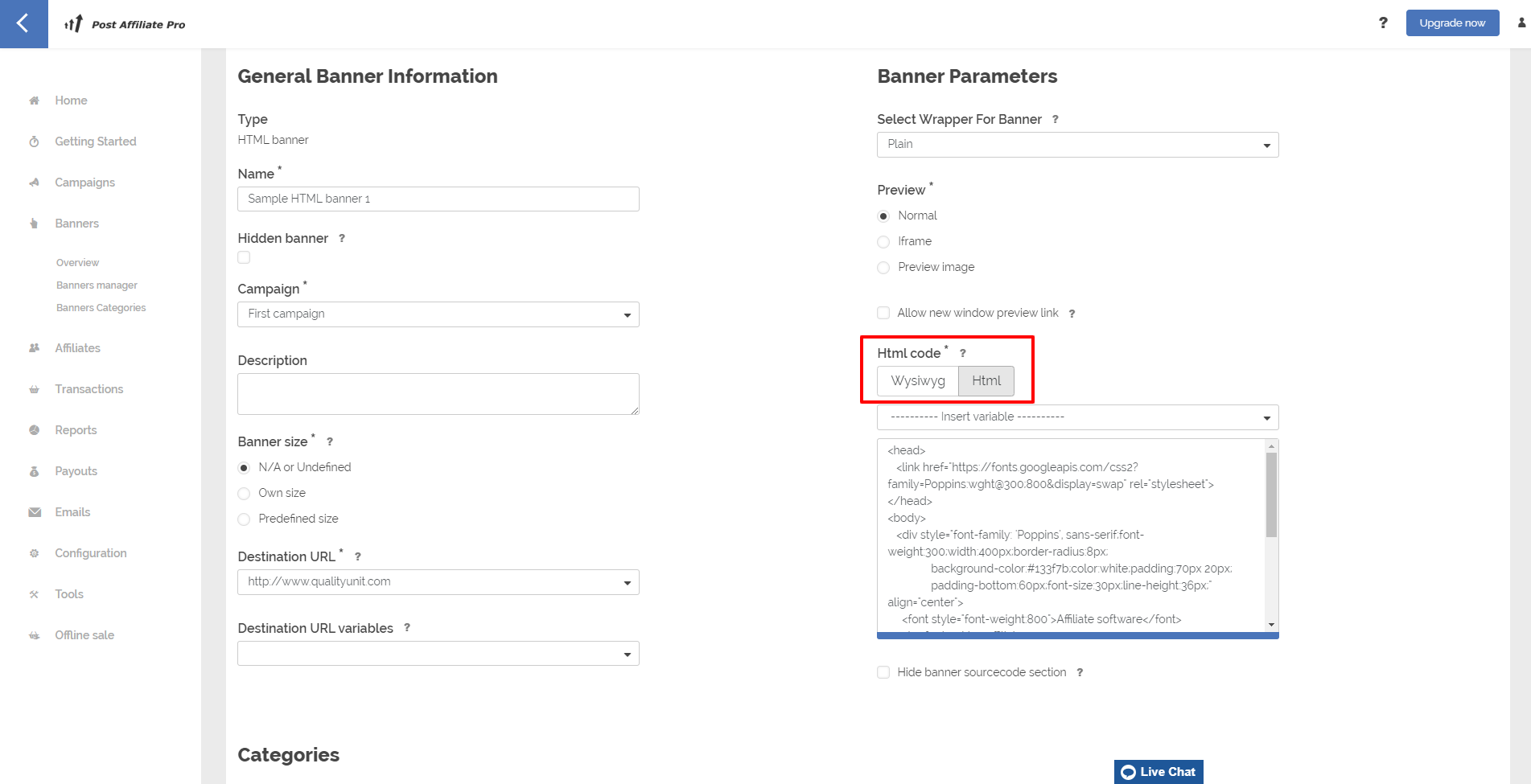Image resolution: width=1531 pixels, height=784 pixels.
Task: Open the Insert variable dropdown
Action: pyautogui.click(x=1077, y=417)
